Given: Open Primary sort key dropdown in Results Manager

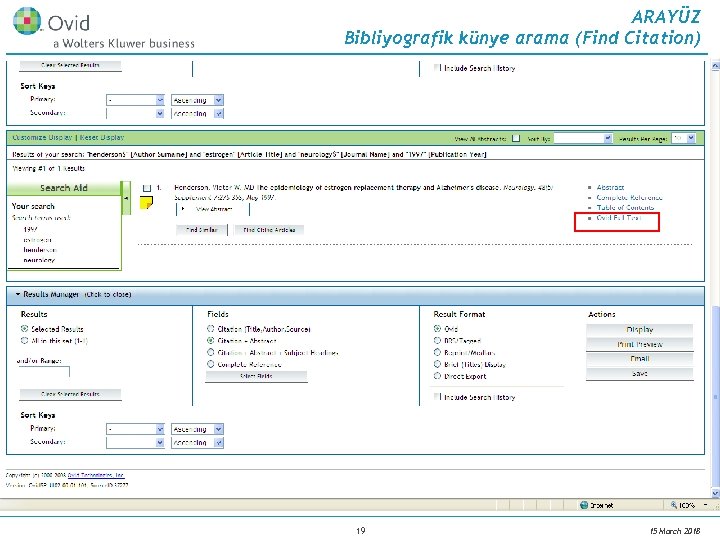Looking at the screenshot, I should coord(135,429).
